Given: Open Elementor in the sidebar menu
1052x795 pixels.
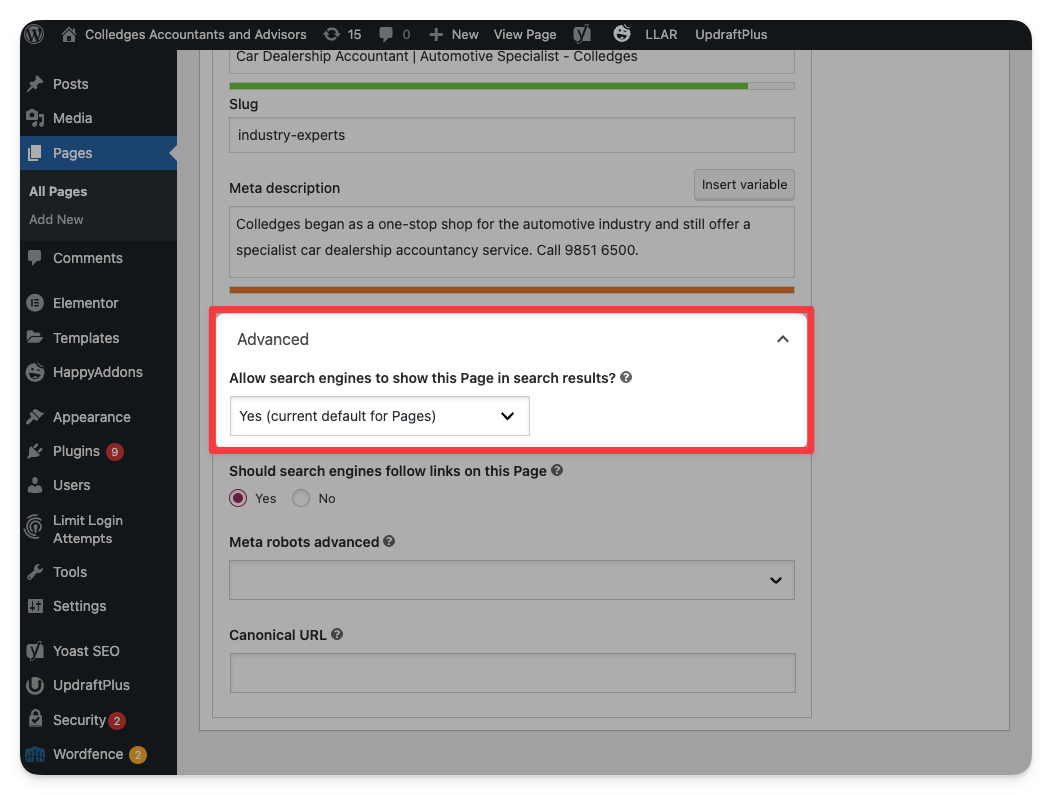Looking at the screenshot, I should pyautogui.click(x=86, y=303).
